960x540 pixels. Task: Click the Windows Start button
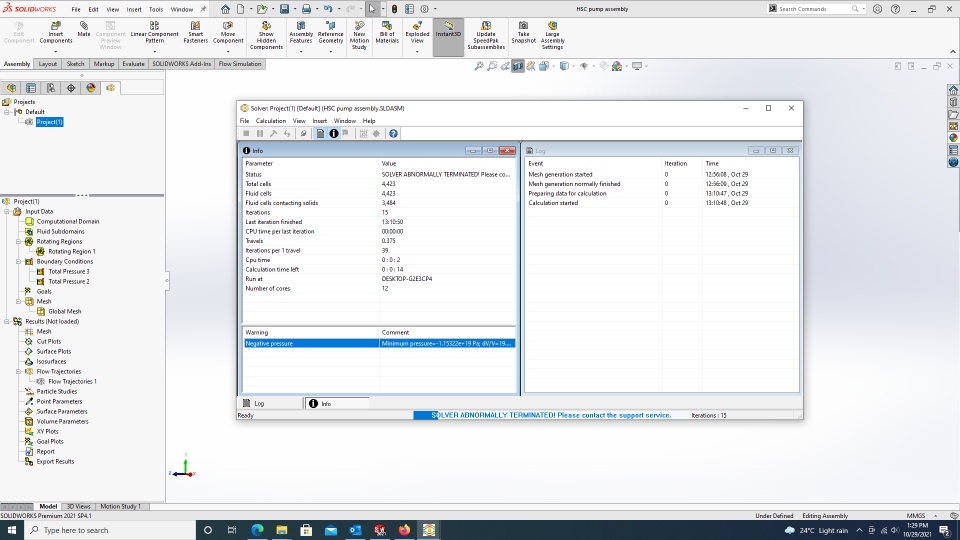tap(12, 530)
